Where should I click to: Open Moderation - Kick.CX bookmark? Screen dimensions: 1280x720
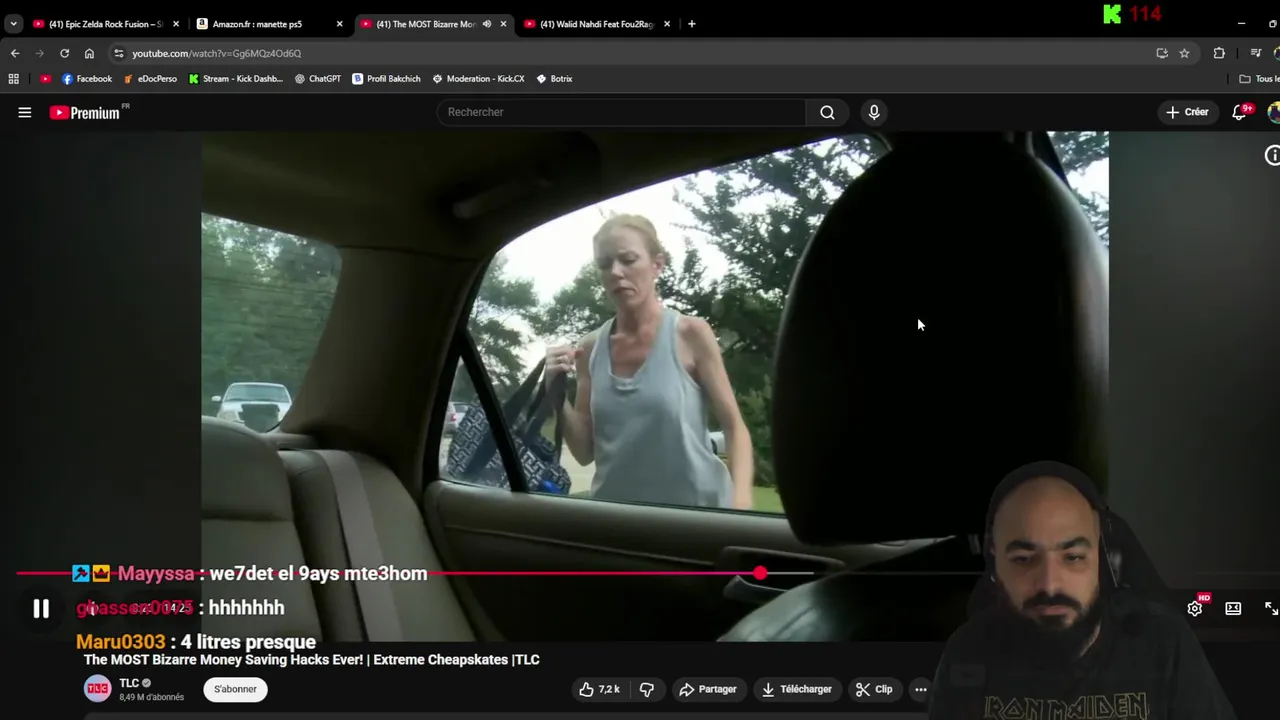pyautogui.click(x=478, y=78)
